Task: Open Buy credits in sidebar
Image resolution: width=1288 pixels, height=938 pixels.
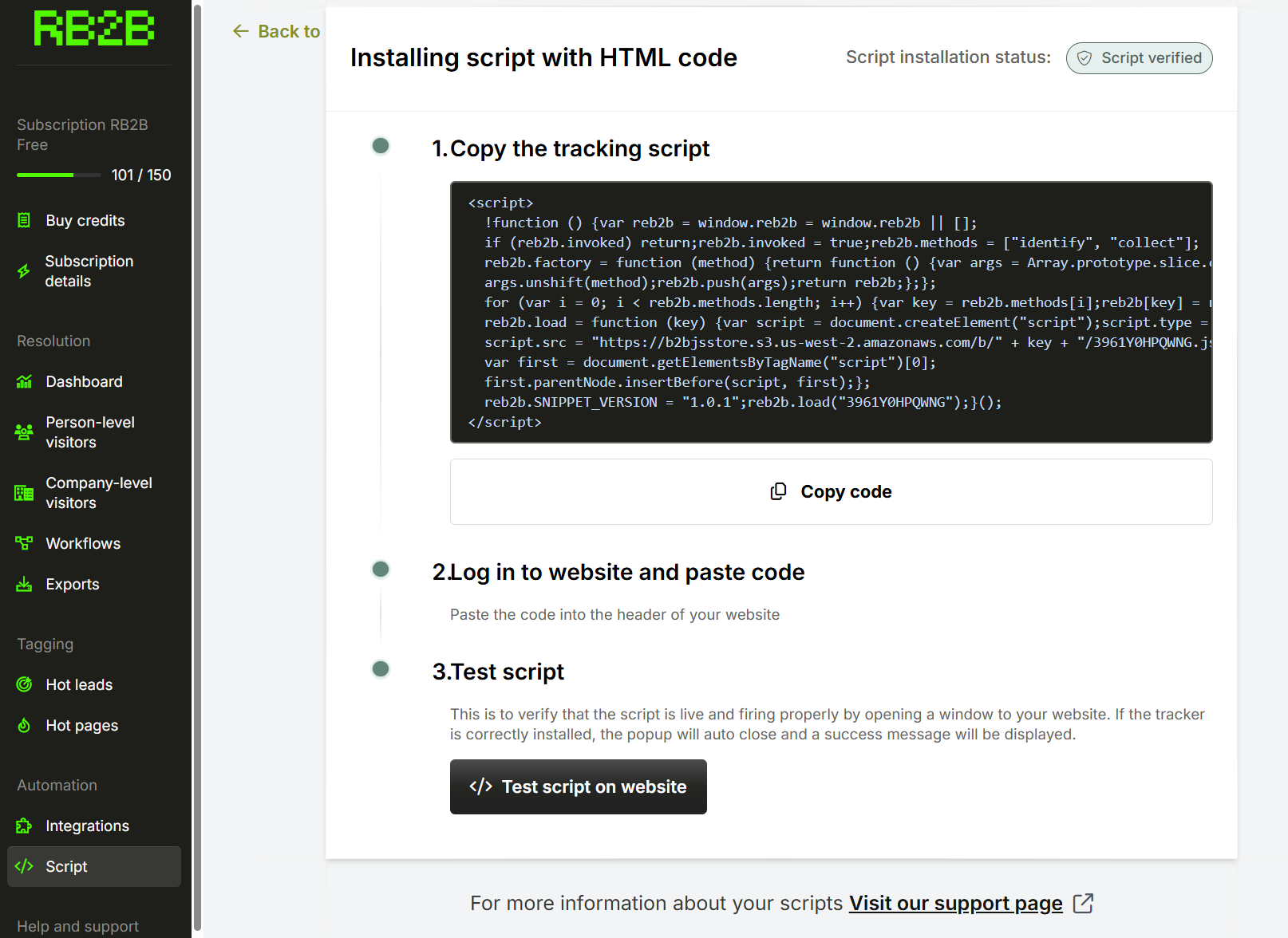Action: 94,220
